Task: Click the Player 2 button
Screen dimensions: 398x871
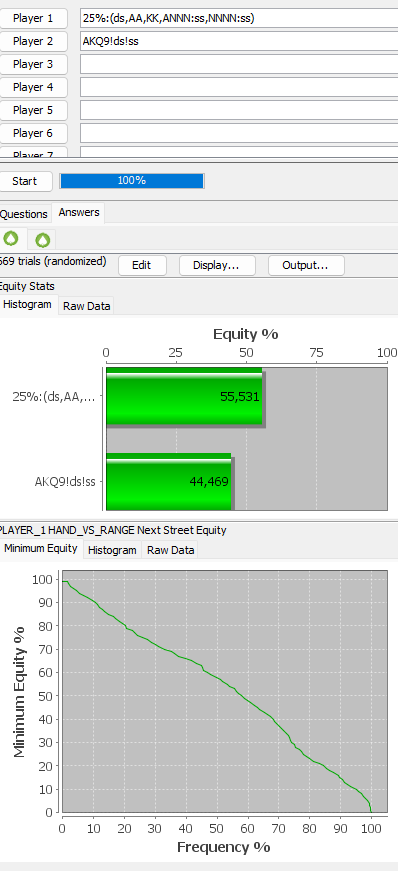Action: click(33, 41)
